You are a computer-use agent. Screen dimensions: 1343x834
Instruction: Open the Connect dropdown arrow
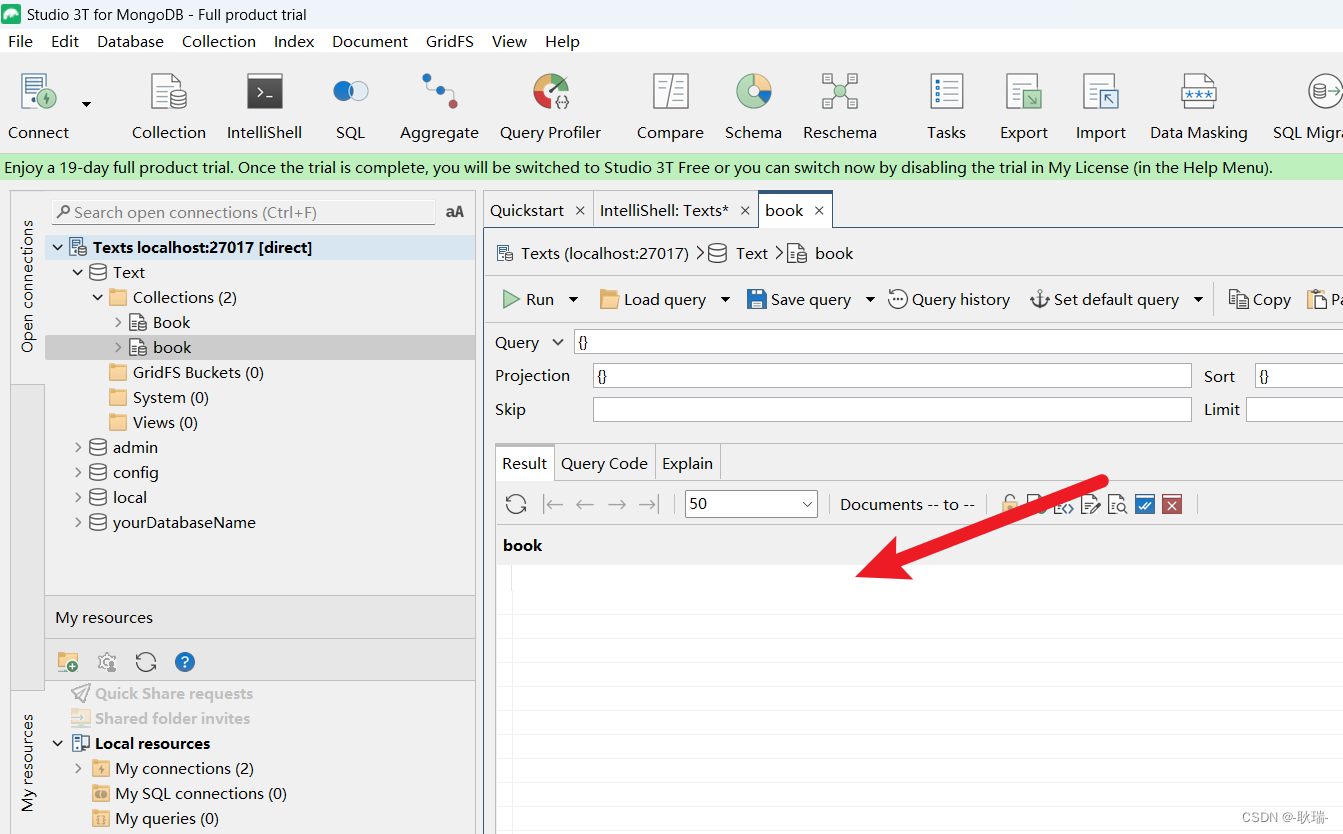click(86, 104)
